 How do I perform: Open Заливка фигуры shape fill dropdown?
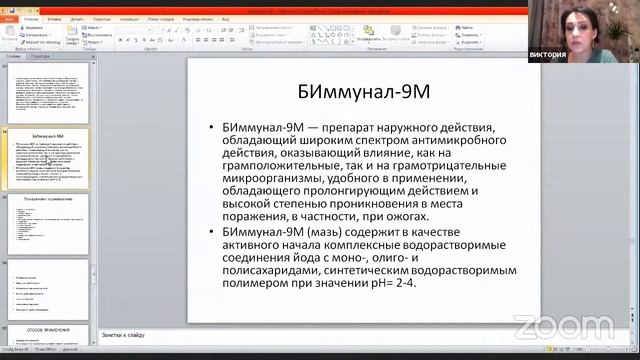[x=430, y=28]
